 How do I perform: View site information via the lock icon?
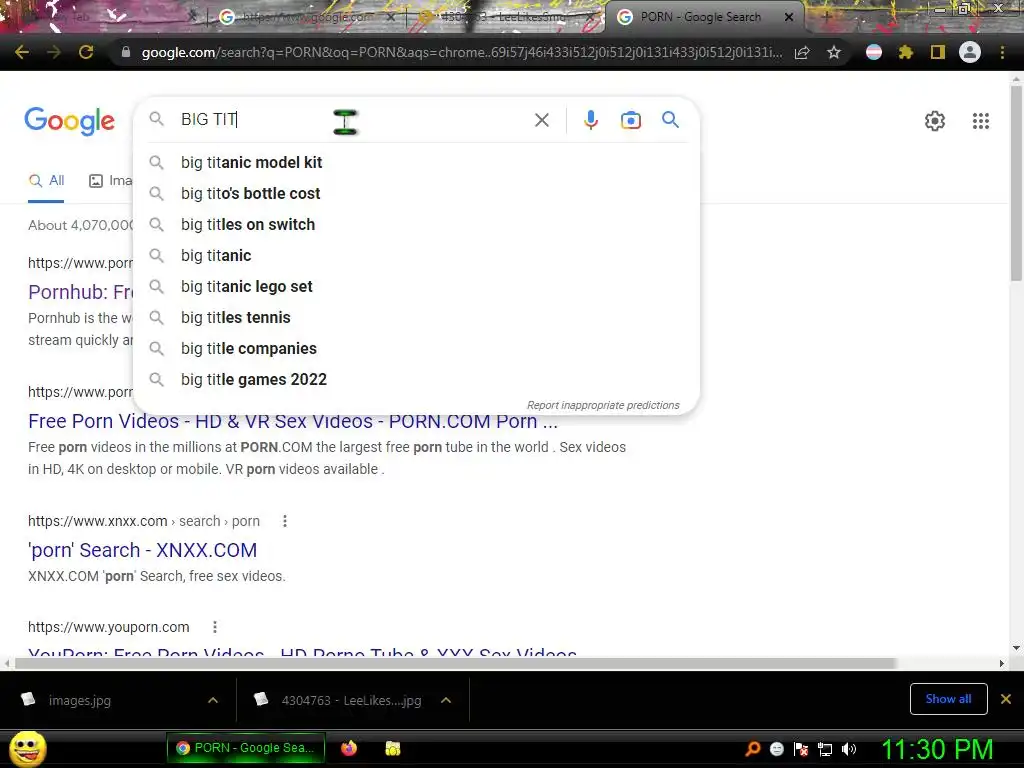coord(126,52)
